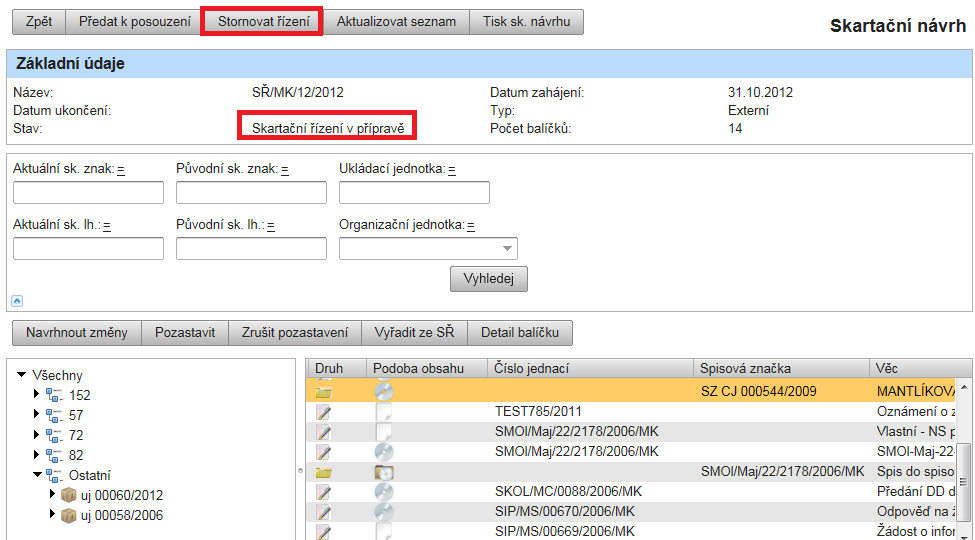Image resolution: width=975 pixels, height=540 pixels.
Task: Select cell 'TEST785/2011'
Action: point(538,412)
